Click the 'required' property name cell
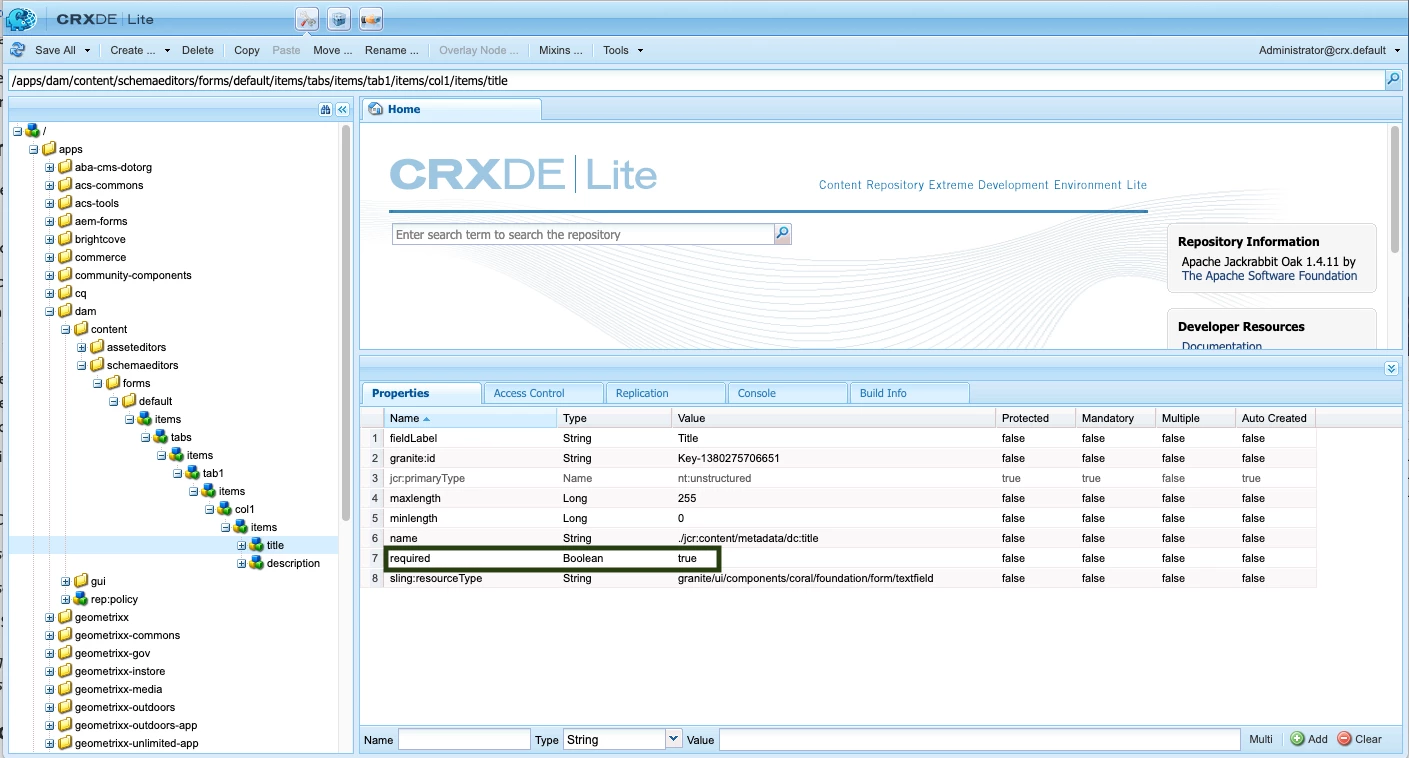This screenshot has height=758, width=1409. point(470,558)
